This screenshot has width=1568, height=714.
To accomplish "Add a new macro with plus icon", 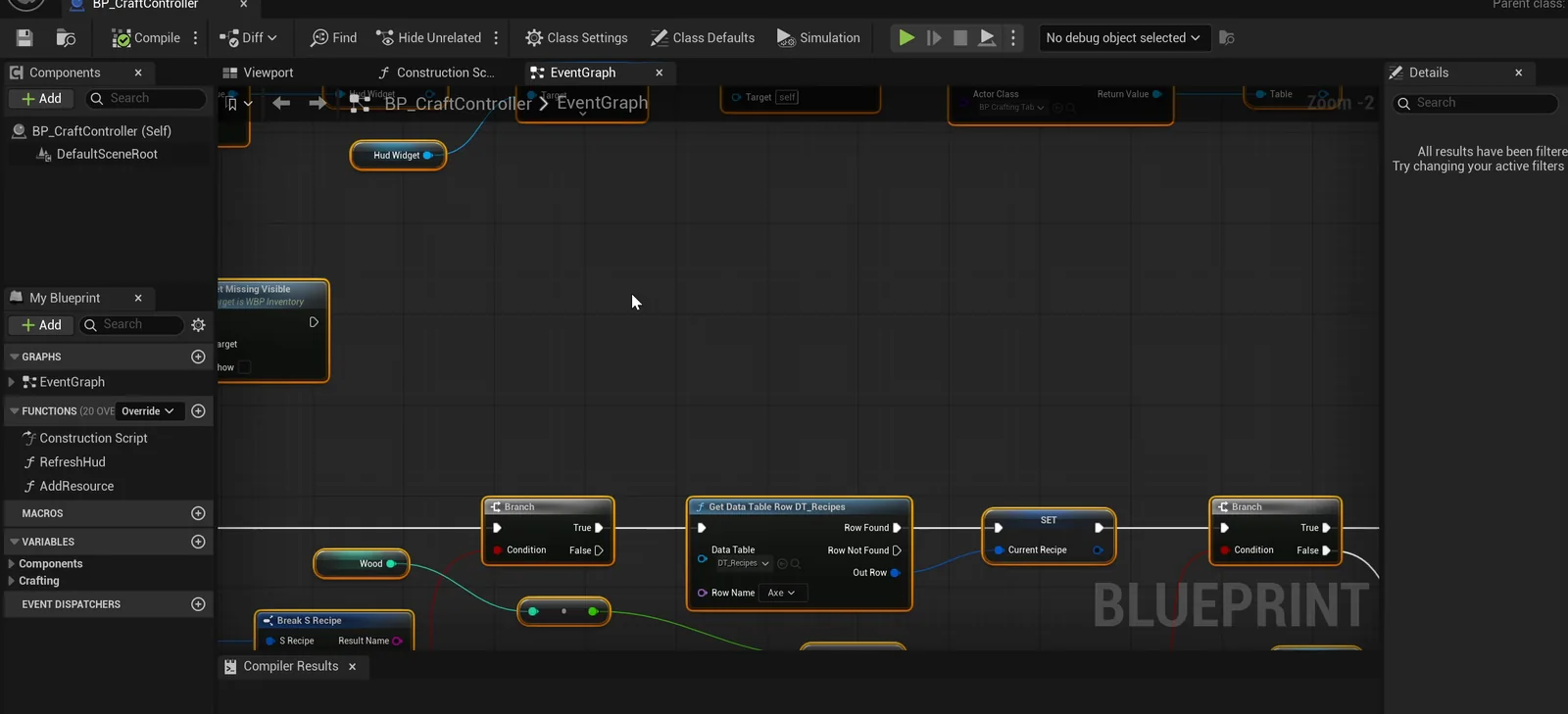I will (198, 513).
